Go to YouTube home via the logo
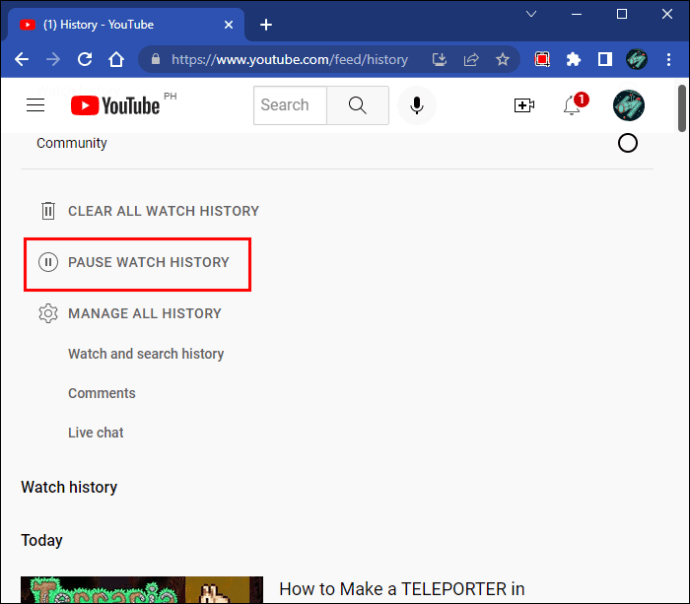690x604 pixels. coord(115,106)
